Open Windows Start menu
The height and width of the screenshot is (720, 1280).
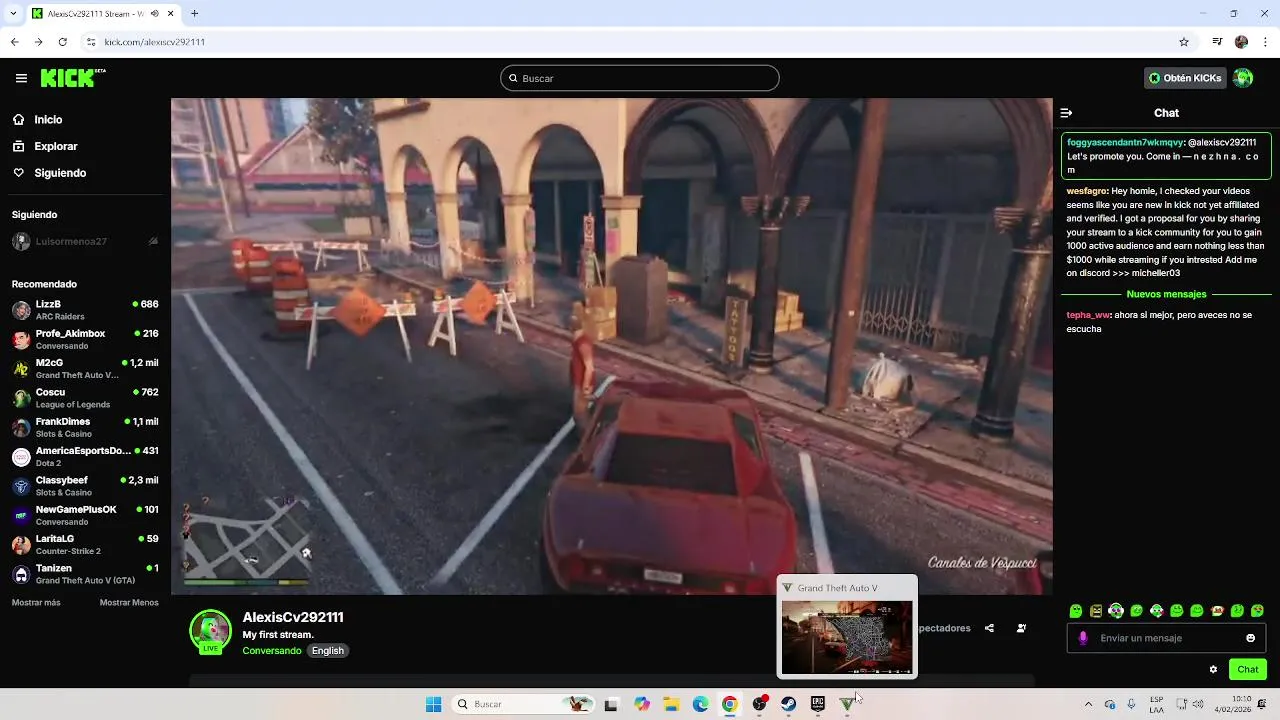pos(433,704)
